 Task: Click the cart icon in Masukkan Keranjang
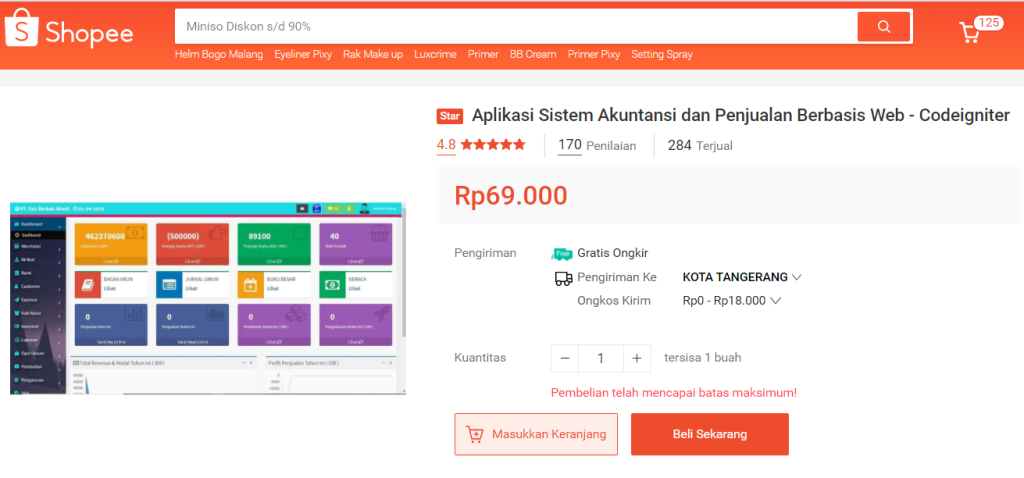click(475, 435)
